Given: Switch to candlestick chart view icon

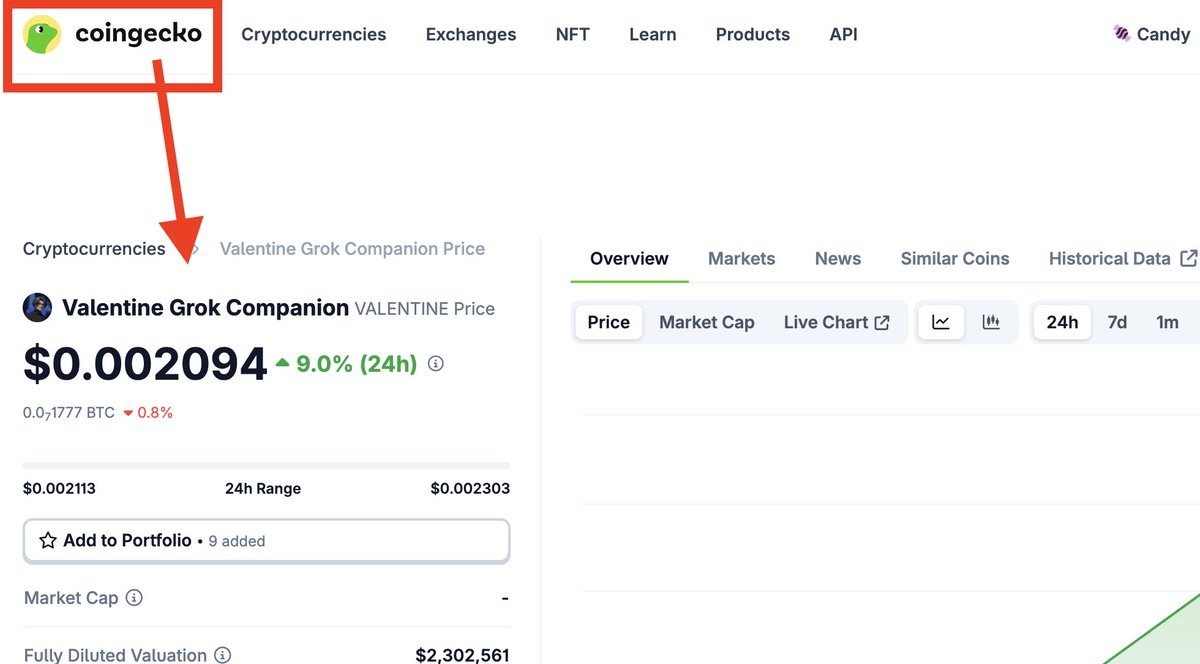Looking at the screenshot, I should pyautogui.click(x=991, y=322).
